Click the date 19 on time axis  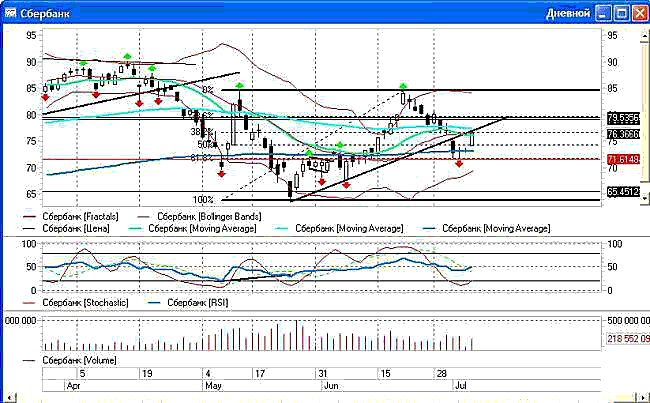pos(147,374)
